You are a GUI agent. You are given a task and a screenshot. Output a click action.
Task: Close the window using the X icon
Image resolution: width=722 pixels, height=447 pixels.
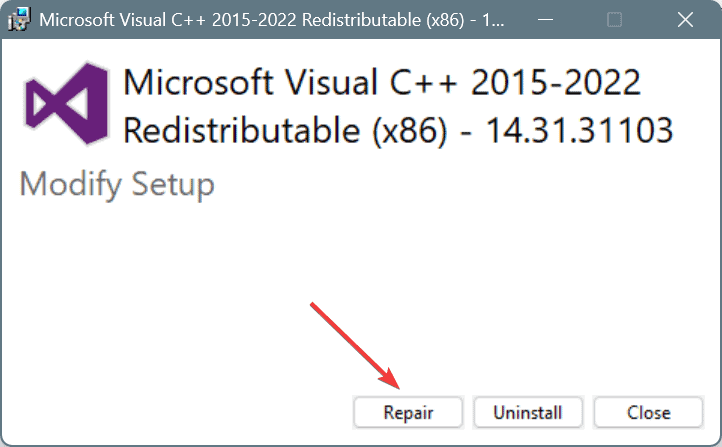[x=685, y=20]
